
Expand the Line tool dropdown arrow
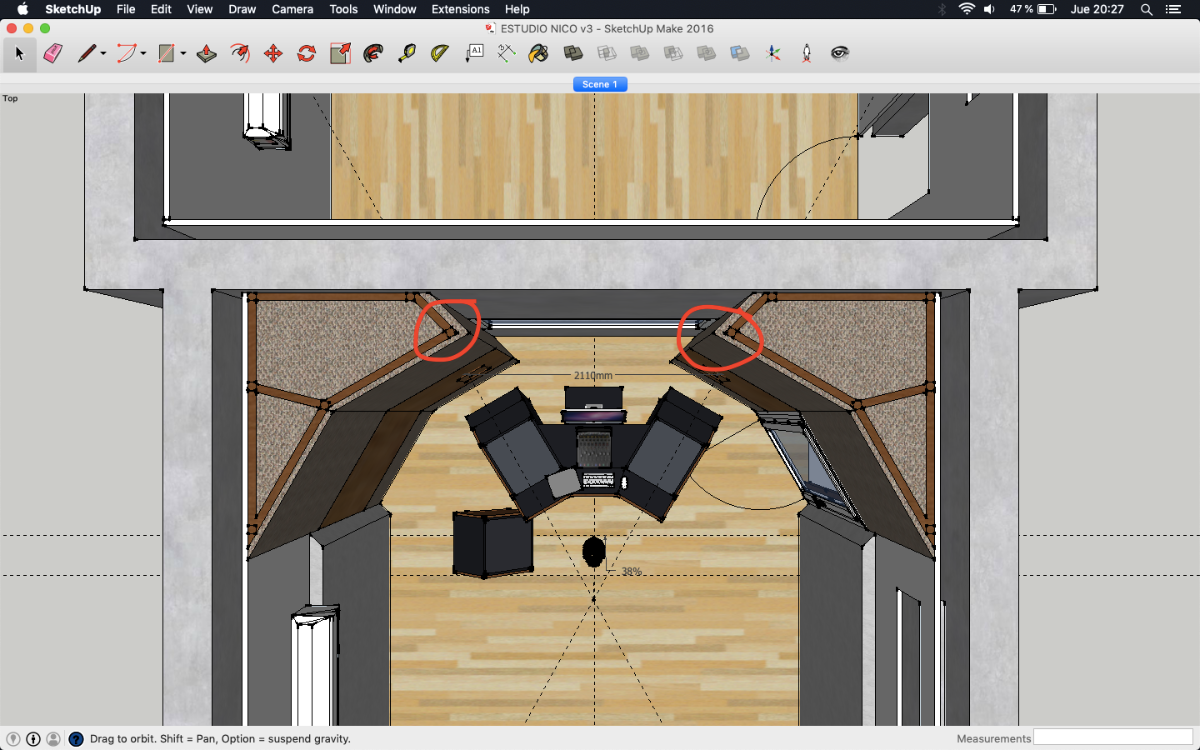[x=103, y=54]
